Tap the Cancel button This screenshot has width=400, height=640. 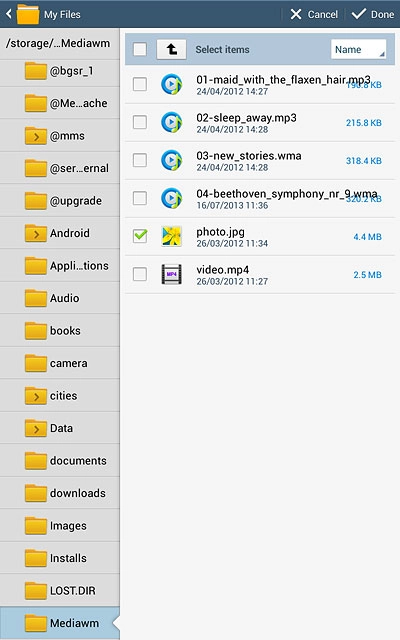pyautogui.click(x=314, y=14)
